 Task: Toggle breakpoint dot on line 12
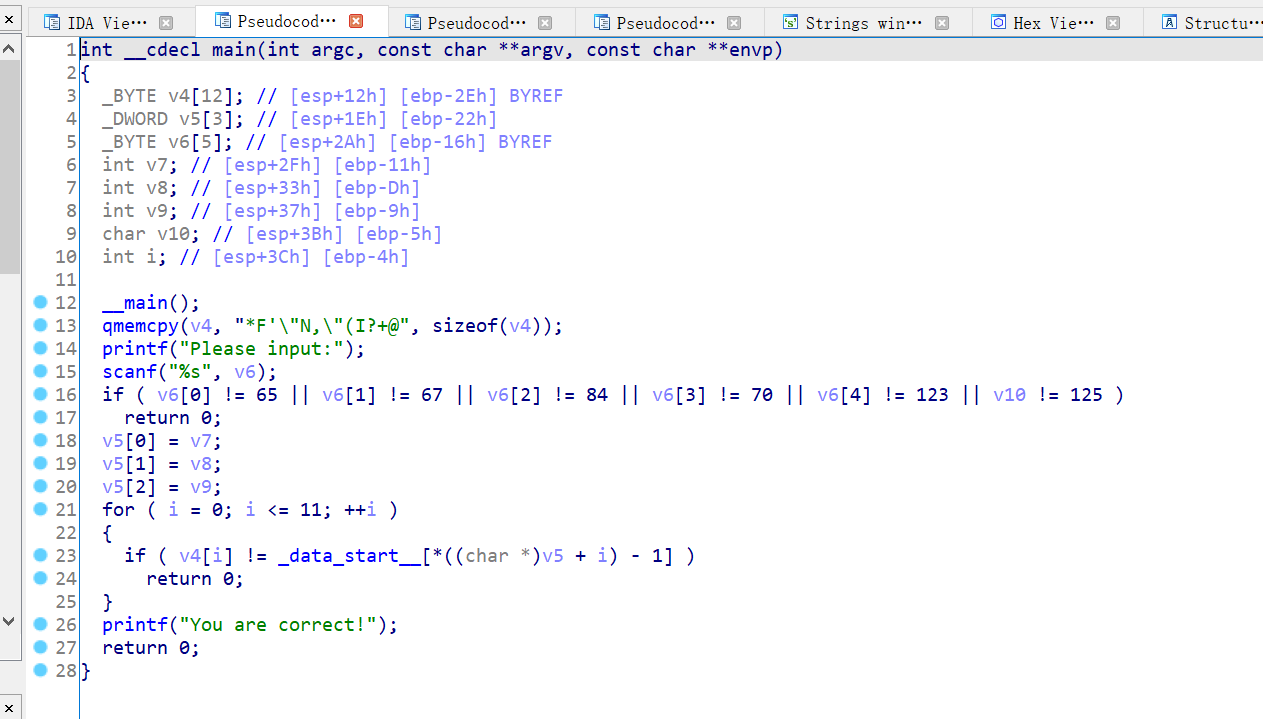40,302
